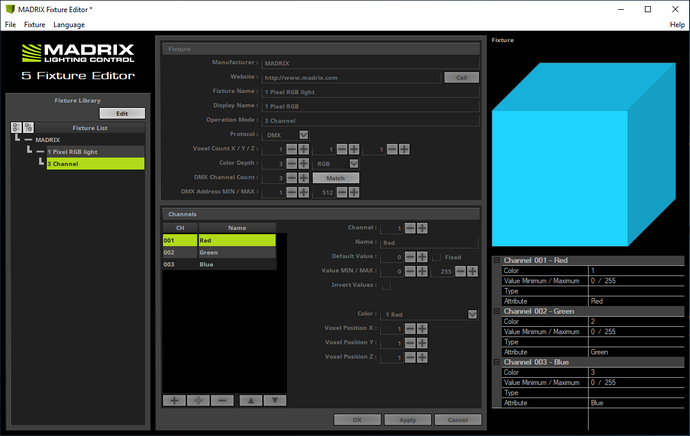Viewport: 690px width, 436px height.
Task: Open the File menu
Action: [x=10, y=25]
